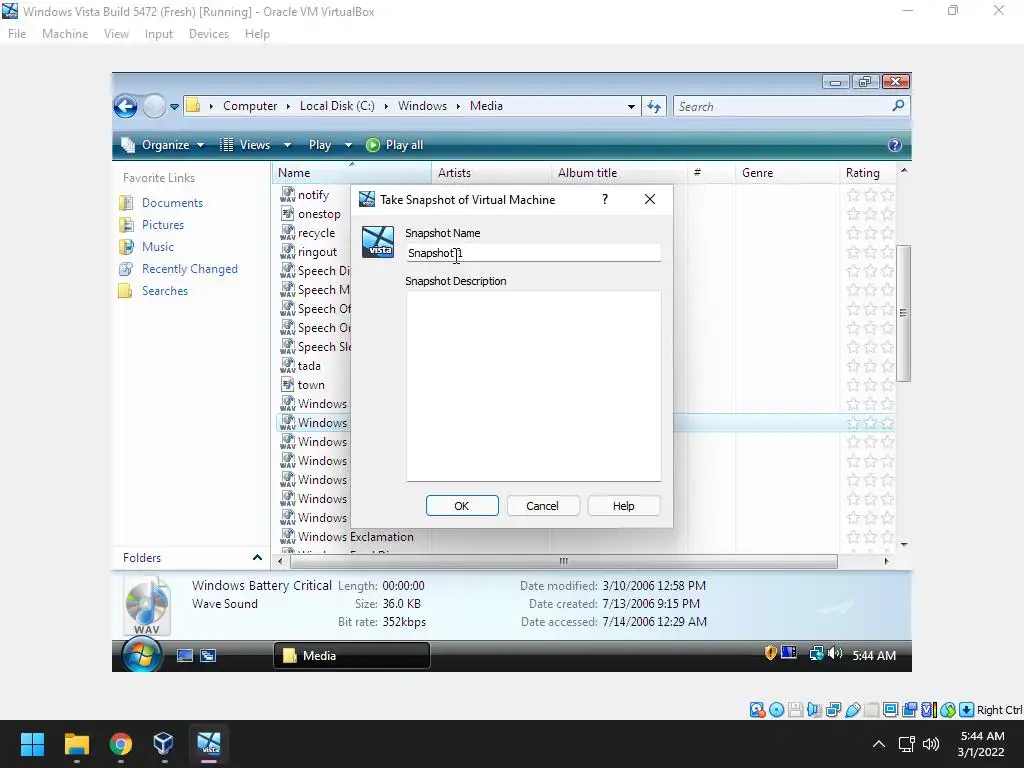The height and width of the screenshot is (768, 1024).
Task: Click Help button in snapshot dialog
Action: (x=624, y=506)
